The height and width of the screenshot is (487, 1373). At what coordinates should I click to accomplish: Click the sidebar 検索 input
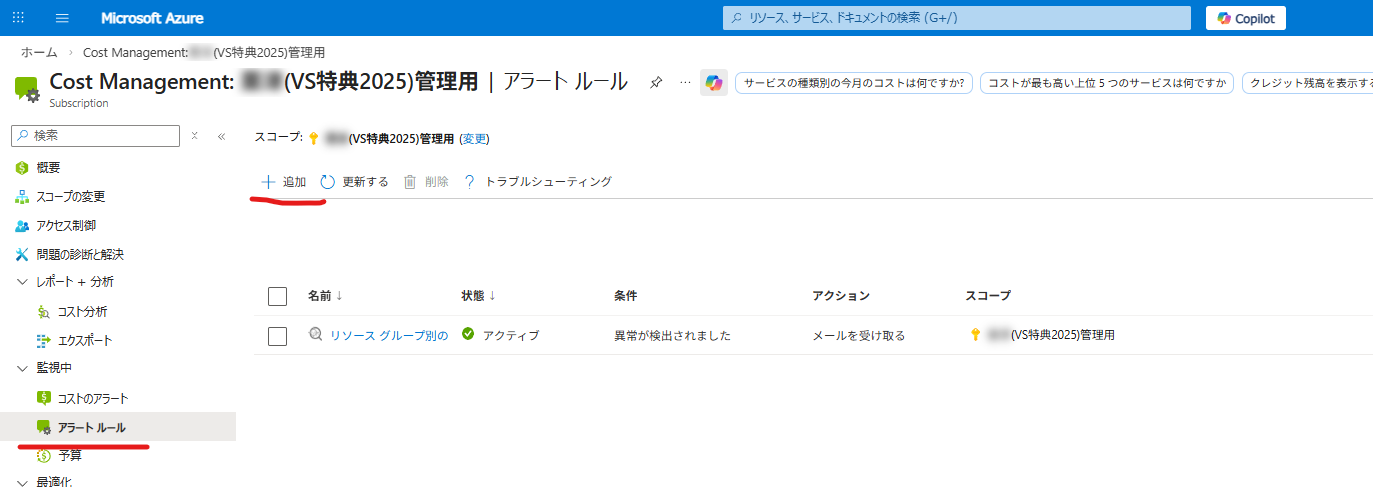96,135
